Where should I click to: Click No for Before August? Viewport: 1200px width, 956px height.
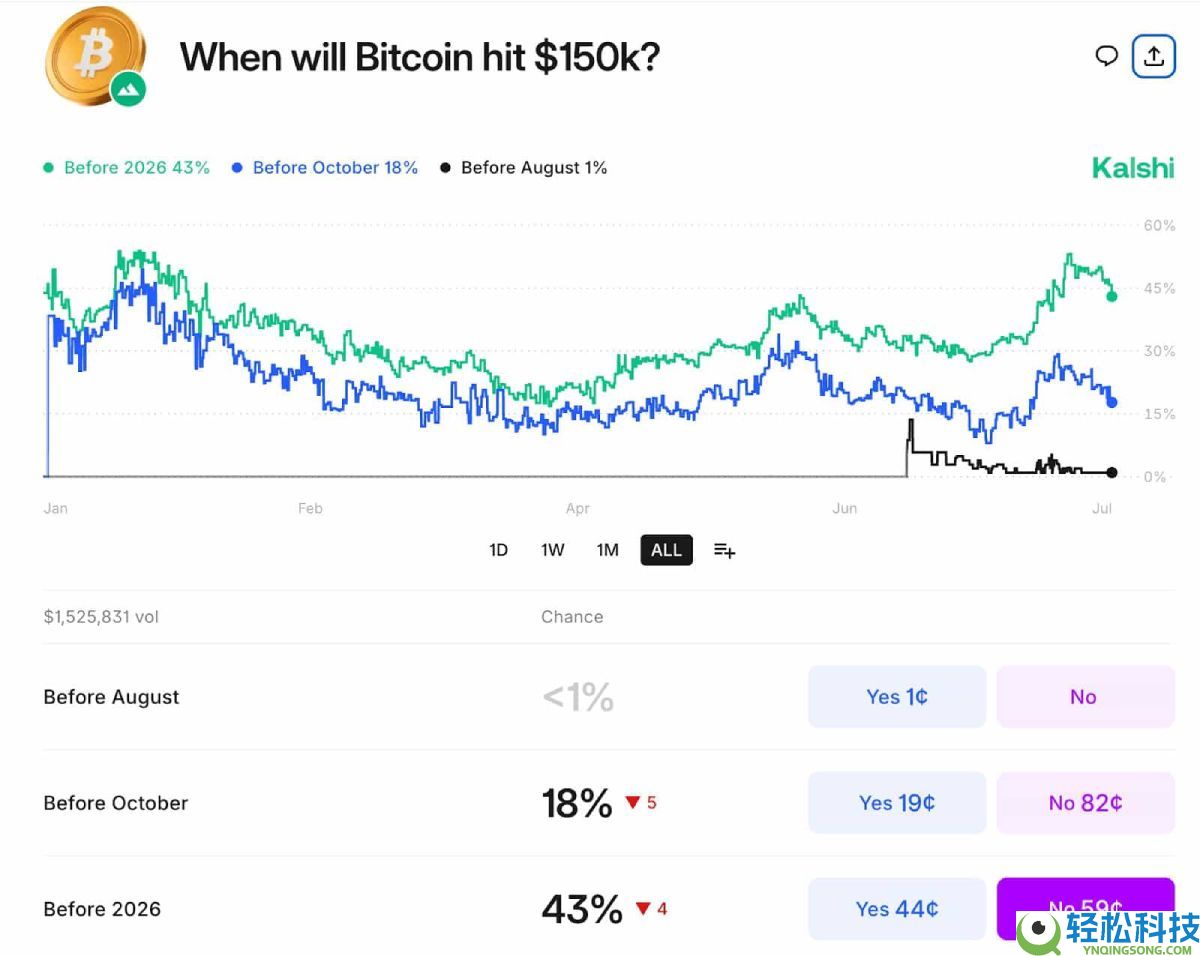coord(1084,697)
